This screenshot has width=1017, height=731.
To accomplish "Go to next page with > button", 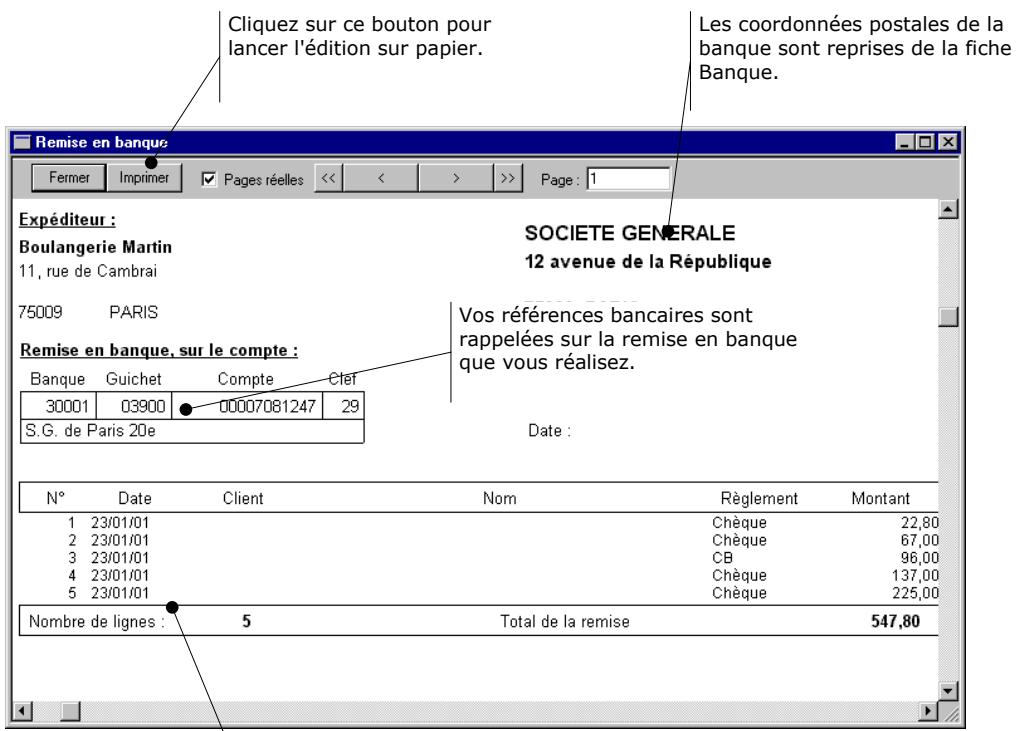I will pos(456,178).
